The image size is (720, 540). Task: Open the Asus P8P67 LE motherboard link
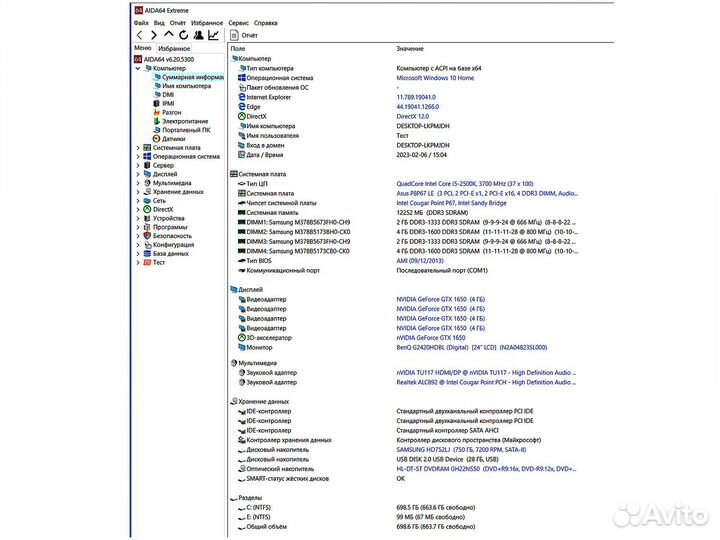[487, 193]
